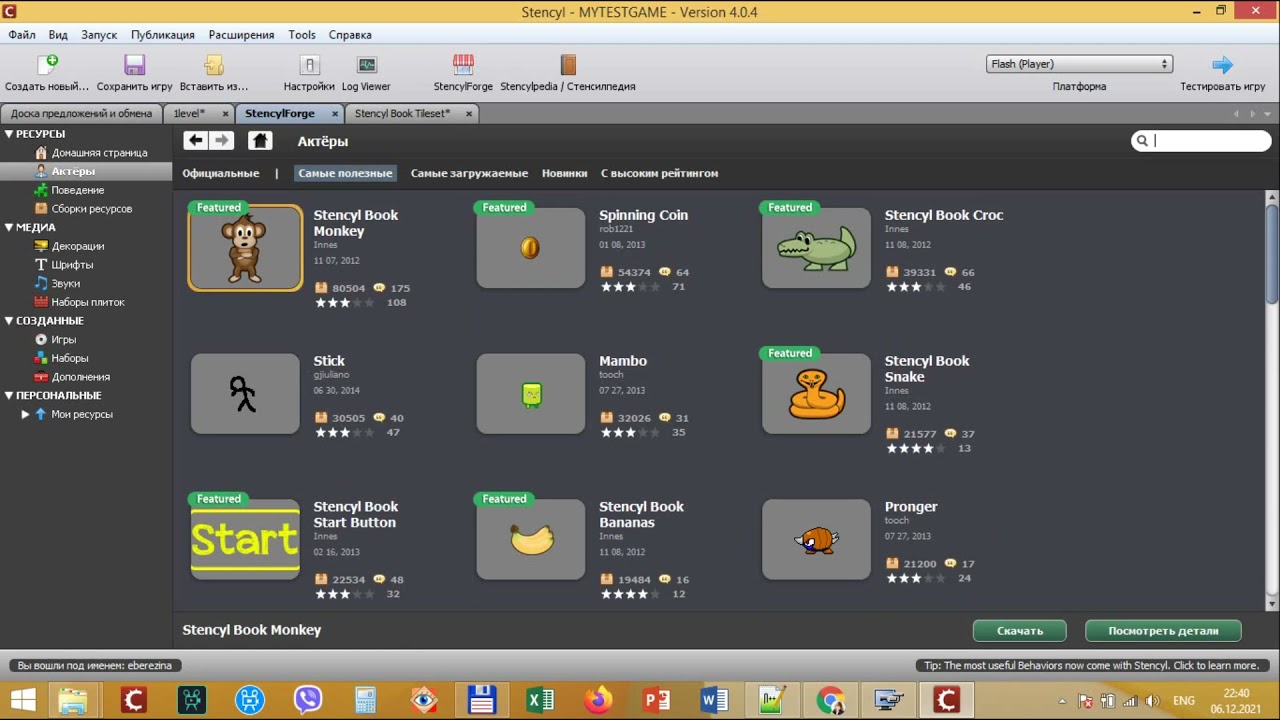The width and height of the screenshot is (1280, 720).
Task: Click the StencylForge store icon in toolbar
Action: tap(463, 65)
